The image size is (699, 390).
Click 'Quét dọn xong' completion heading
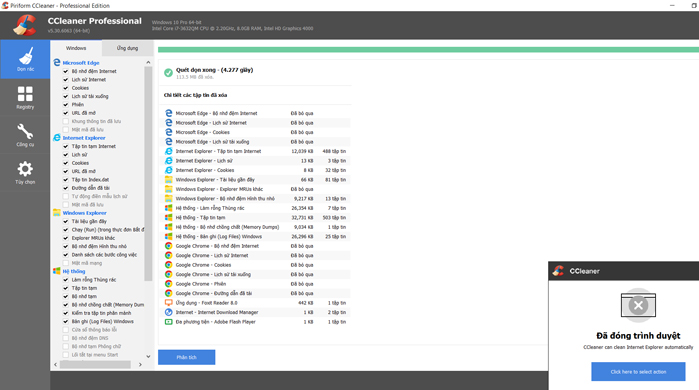point(214,70)
